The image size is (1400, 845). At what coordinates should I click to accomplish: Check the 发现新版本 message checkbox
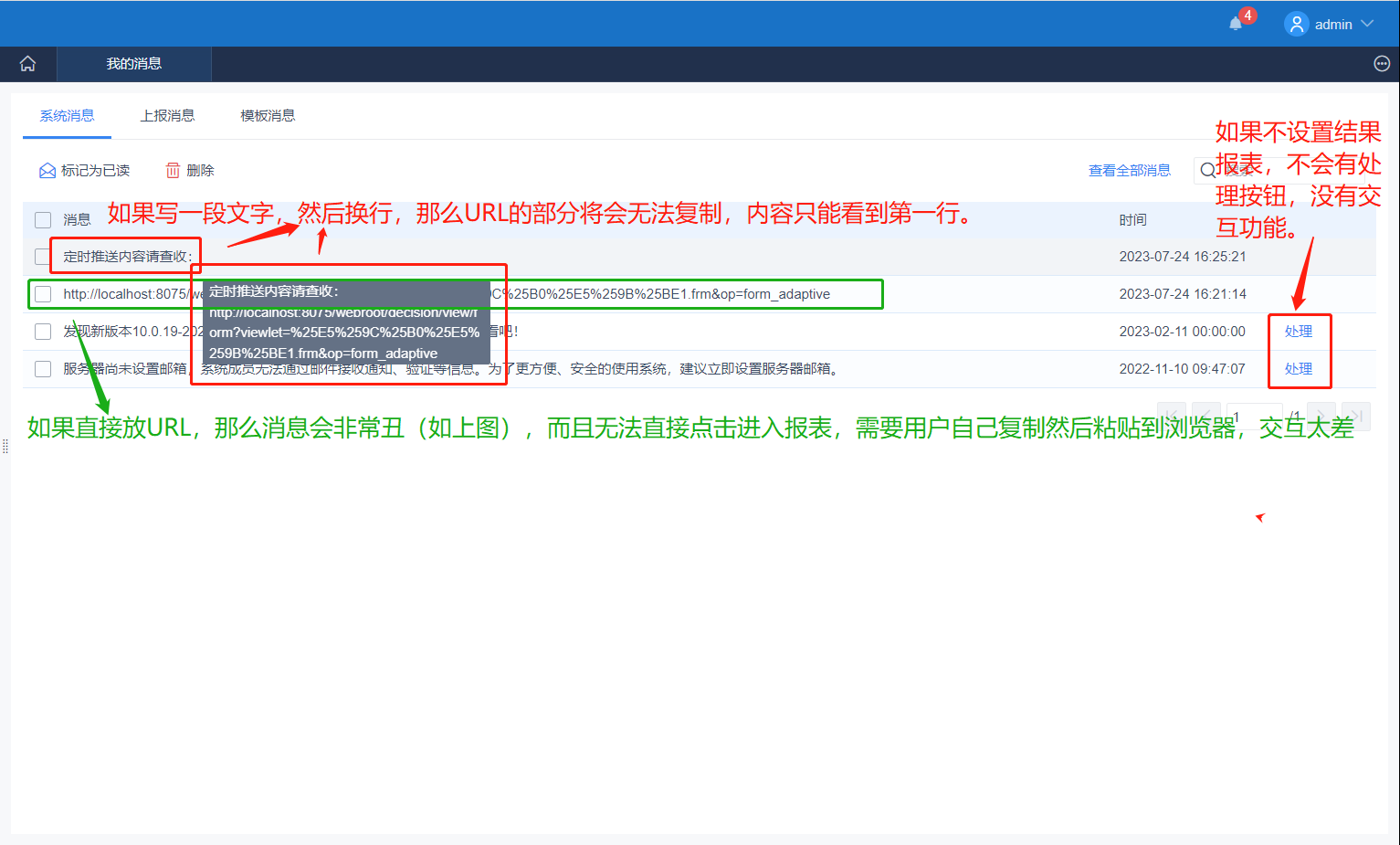[x=43, y=332]
